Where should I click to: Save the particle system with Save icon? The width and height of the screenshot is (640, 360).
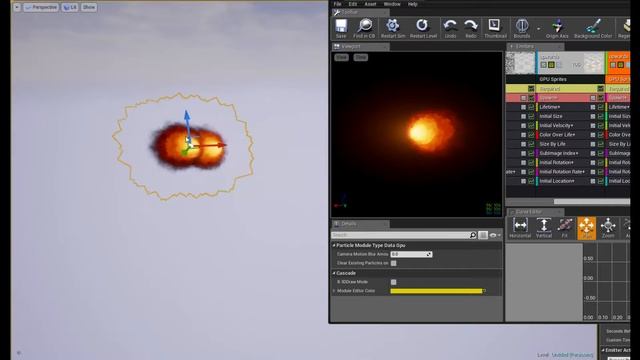[x=341, y=28]
